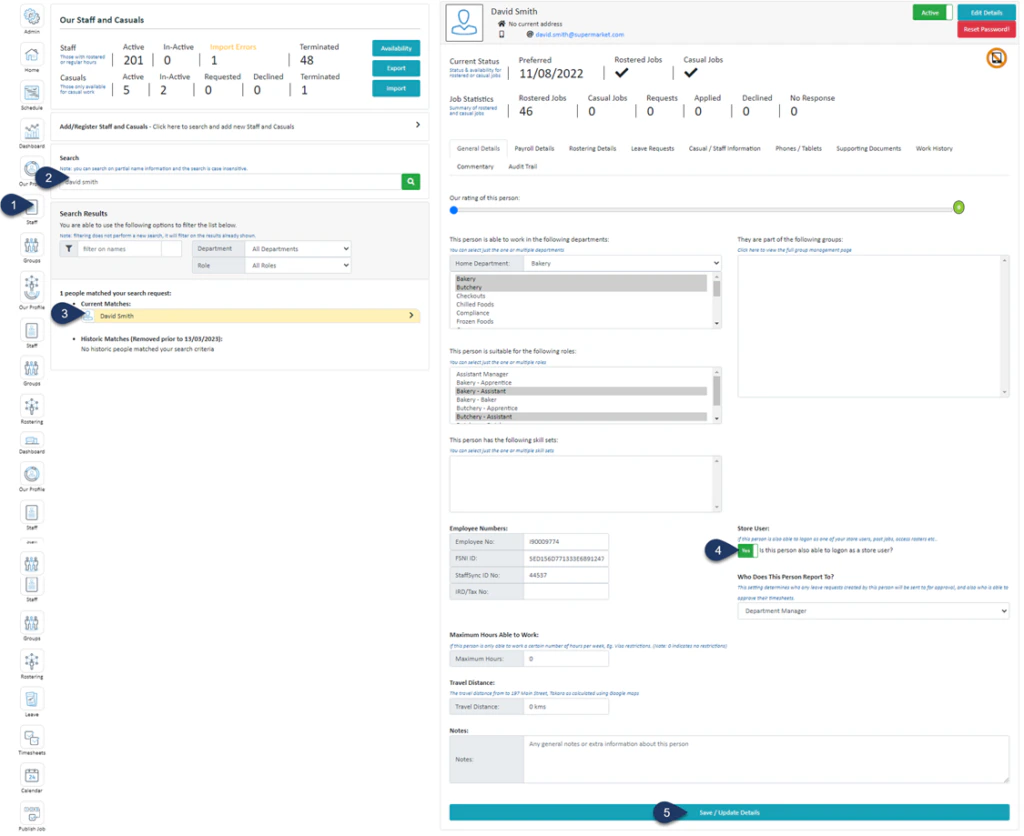This screenshot has width=1024, height=836.
Task: Open the Supporting Documents tab
Action: coord(869,149)
